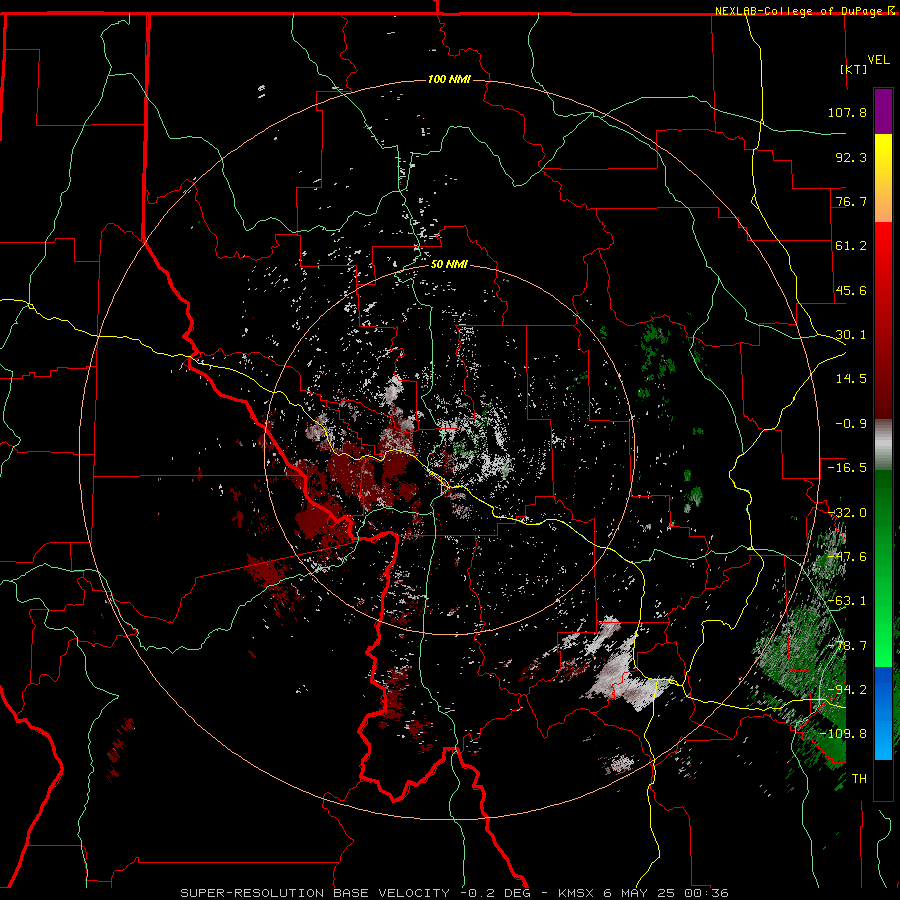Select the -47.6 scale value

(x=847, y=557)
